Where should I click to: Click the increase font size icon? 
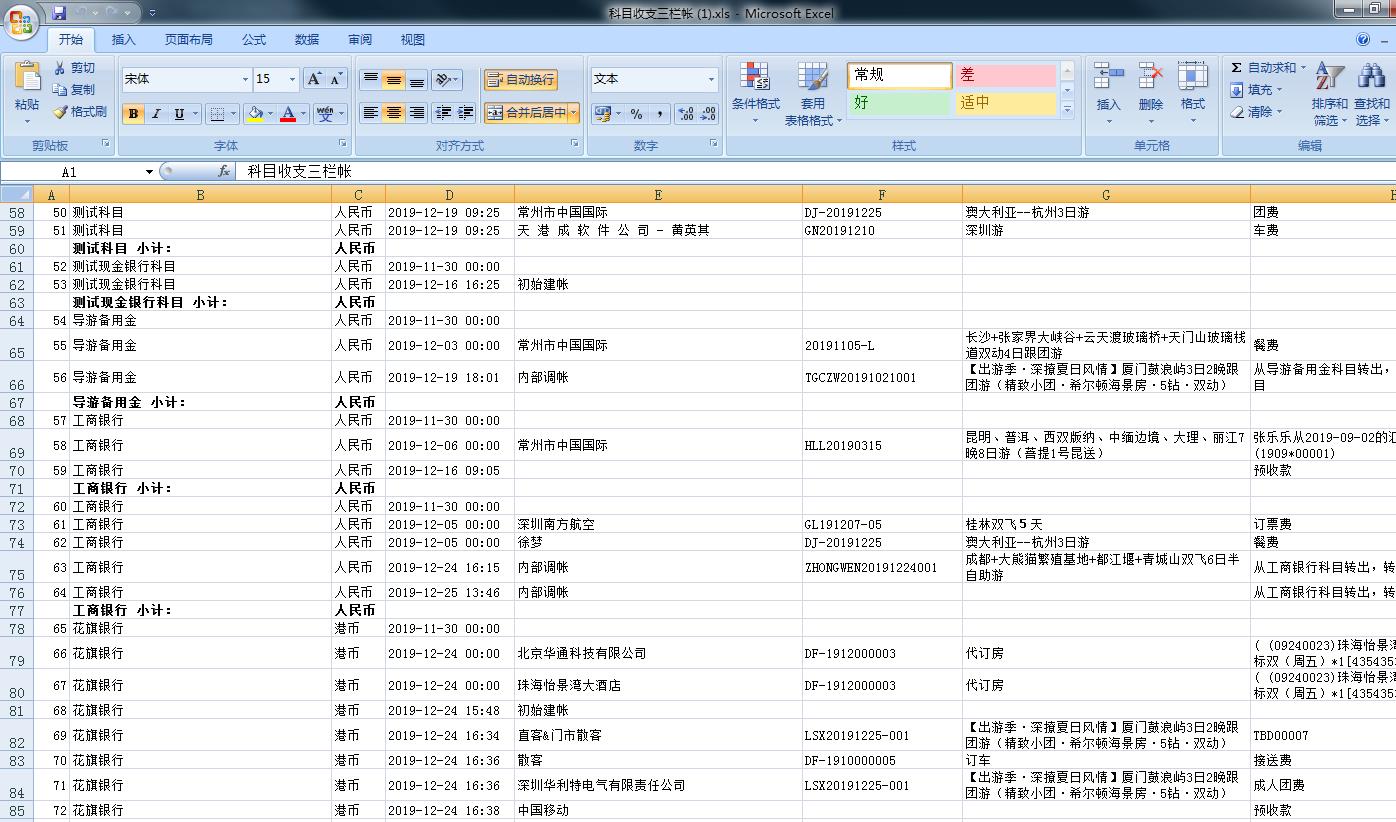click(x=314, y=79)
